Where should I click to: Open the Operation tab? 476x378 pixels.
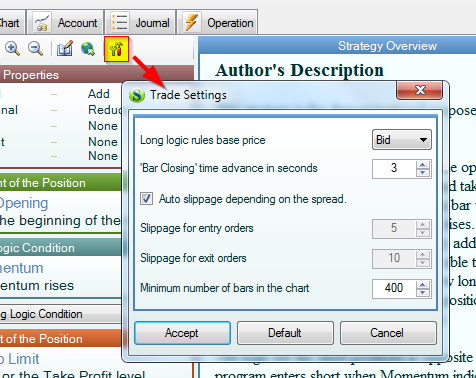[x=217, y=22]
